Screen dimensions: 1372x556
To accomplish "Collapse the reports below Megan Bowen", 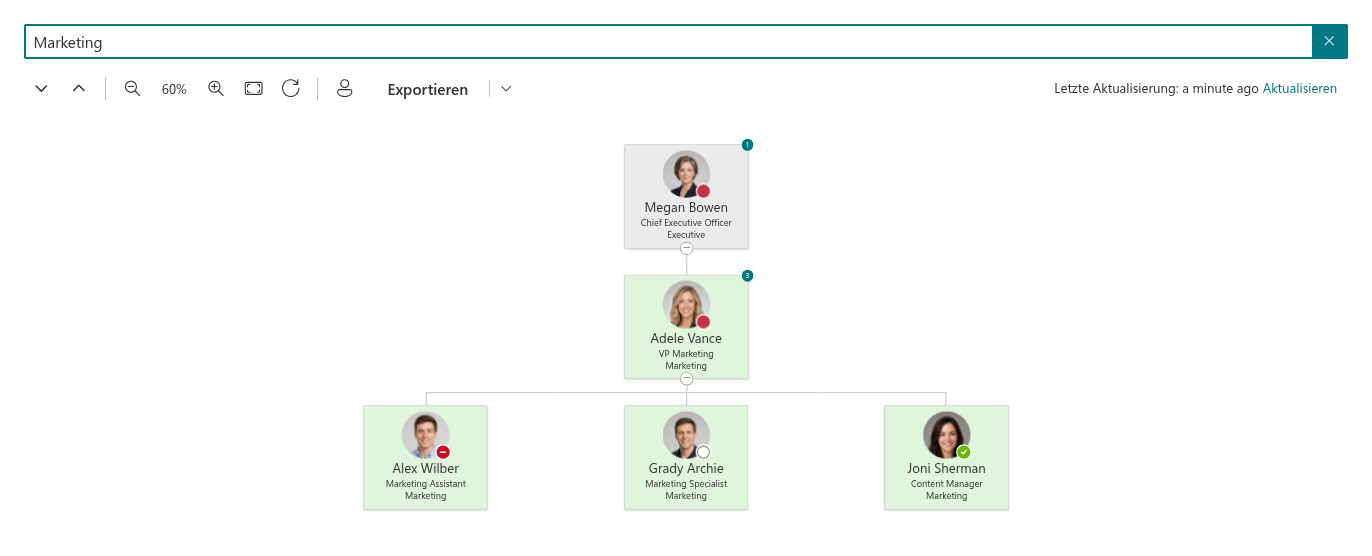I will (x=686, y=249).
